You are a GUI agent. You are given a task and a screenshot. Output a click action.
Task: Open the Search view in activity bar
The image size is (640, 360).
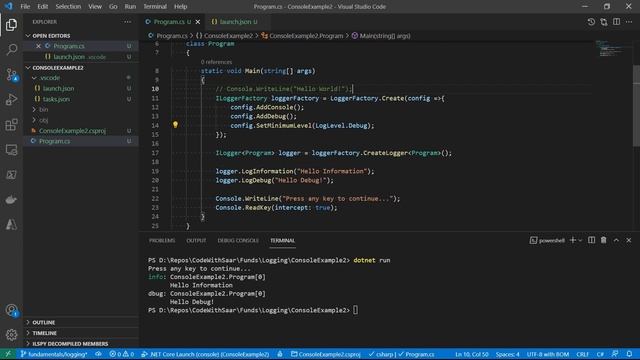tap(11, 50)
